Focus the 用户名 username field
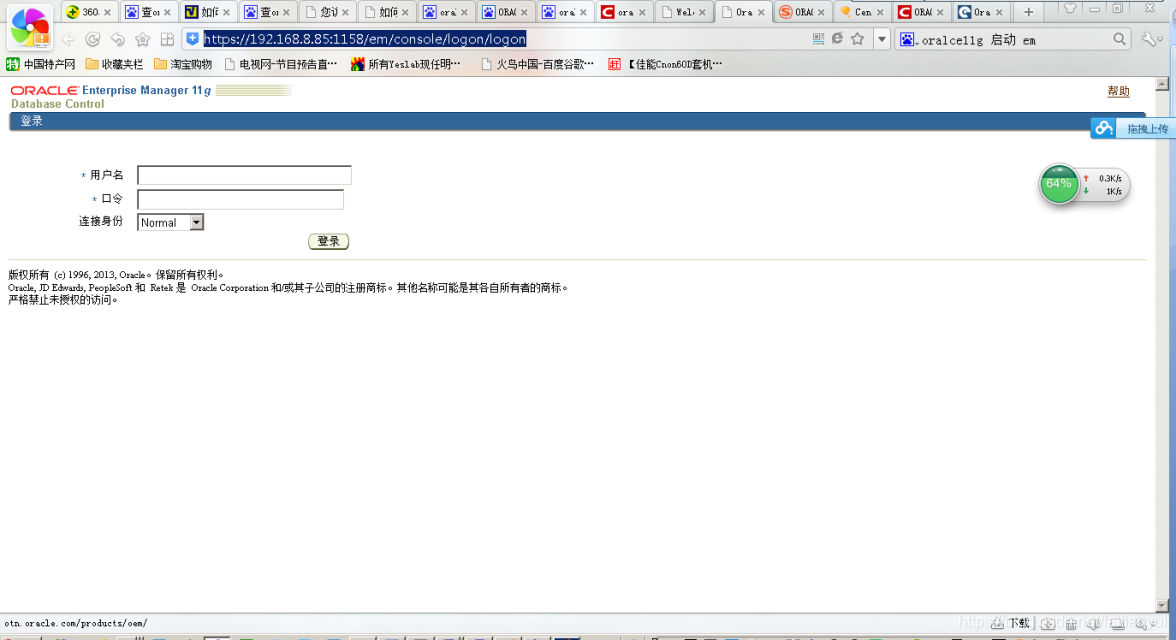 tap(244, 175)
